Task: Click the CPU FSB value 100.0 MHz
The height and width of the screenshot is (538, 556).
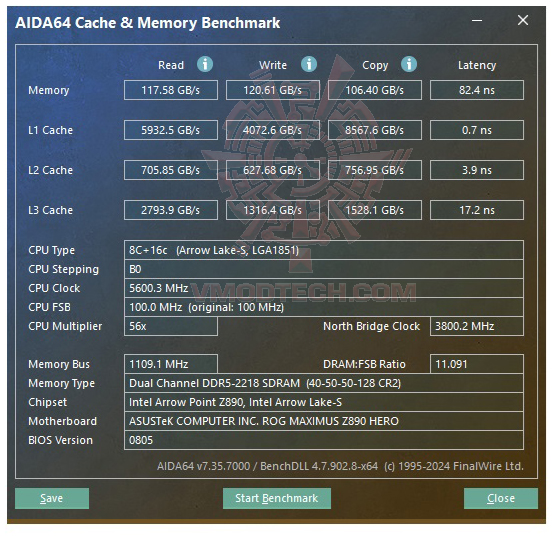Action: click(324, 307)
